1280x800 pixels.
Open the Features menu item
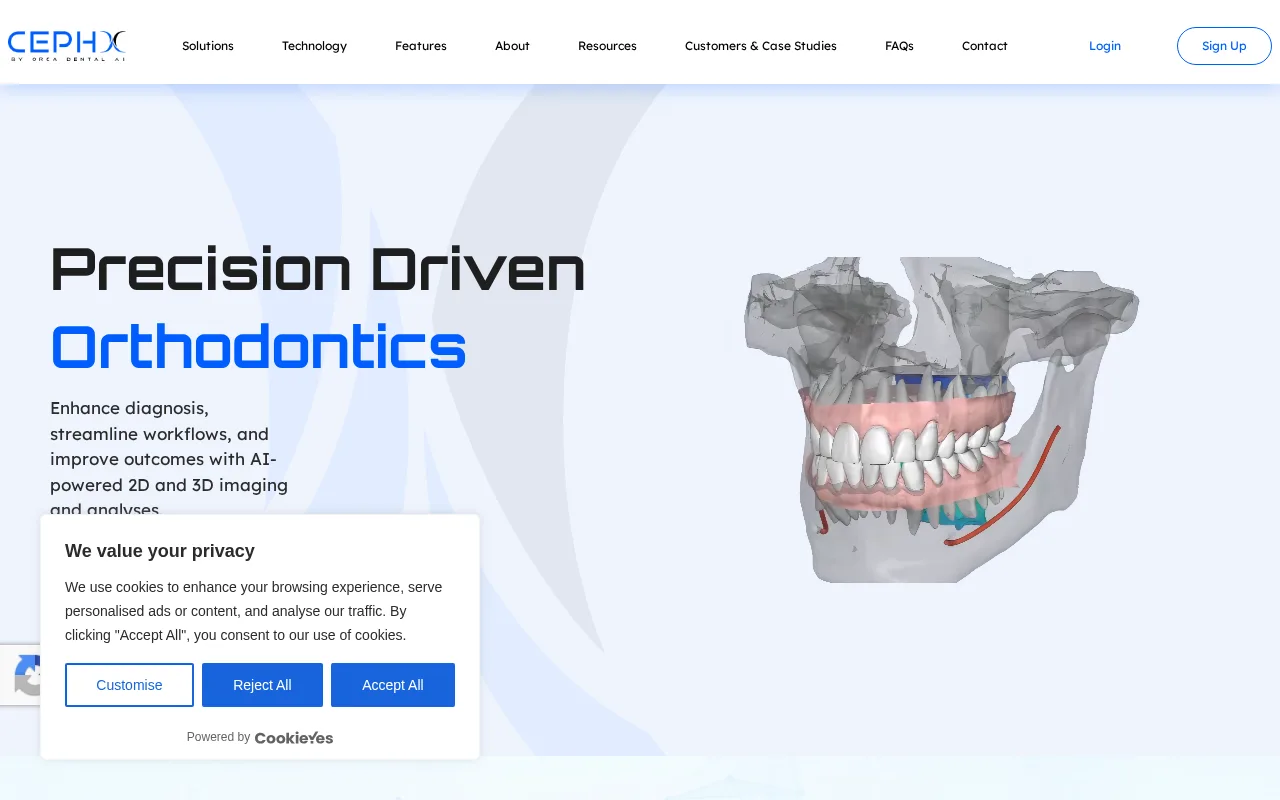pyautogui.click(x=421, y=46)
